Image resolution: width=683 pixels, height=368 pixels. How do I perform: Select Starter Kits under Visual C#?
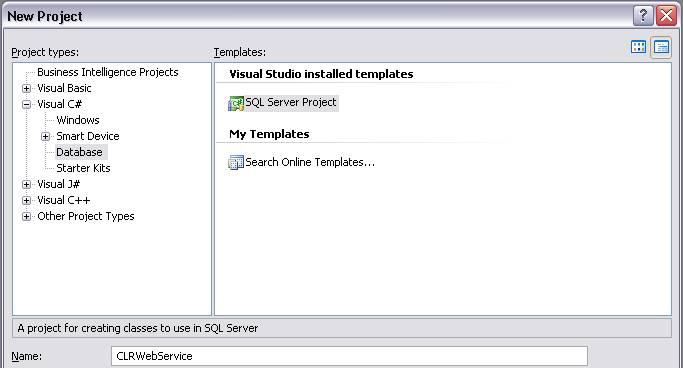click(83, 168)
